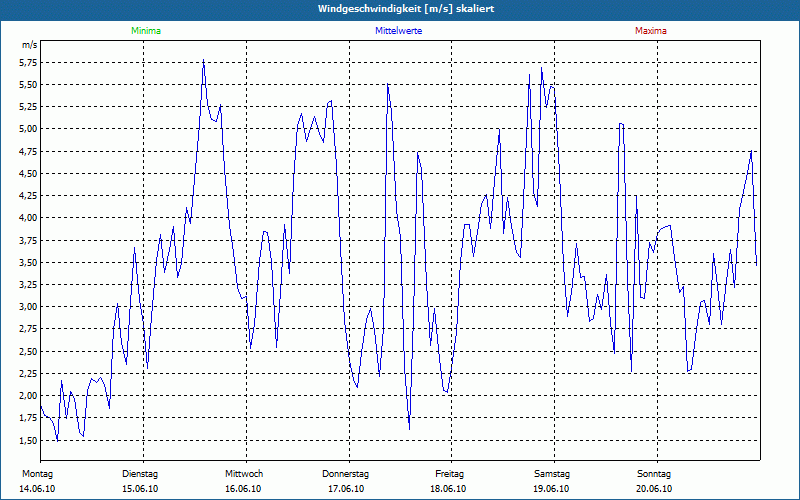Click the date 16.06.10

(243, 489)
